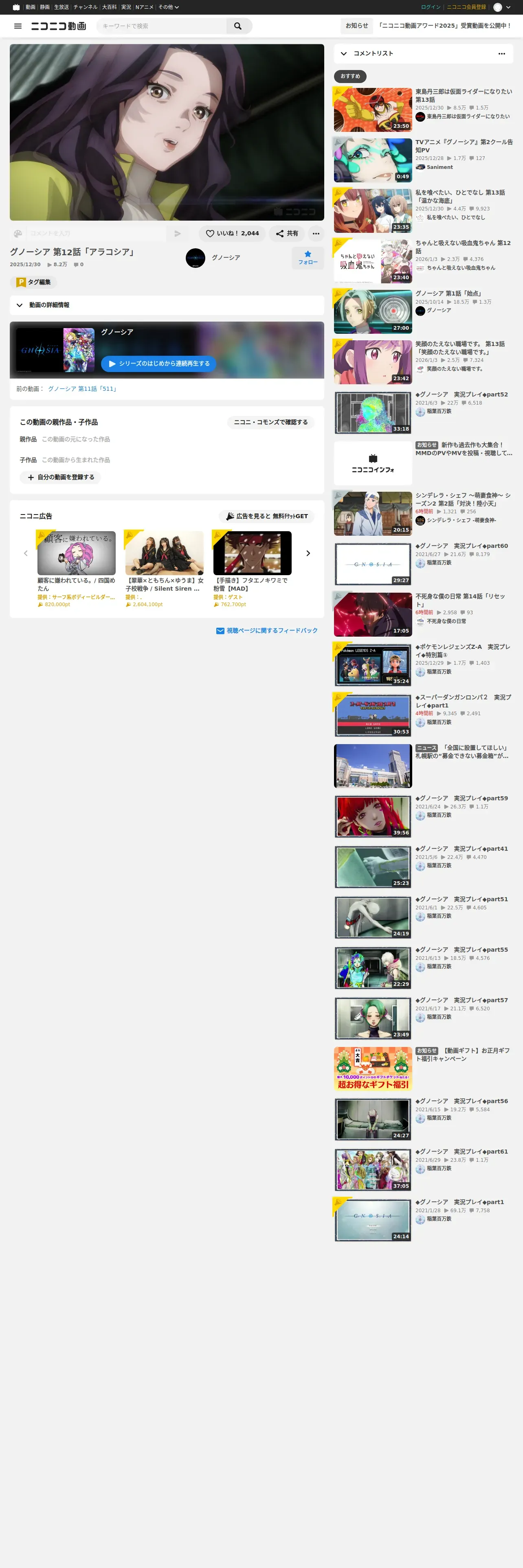Open video more options three-dot menu
Image resolution: width=523 pixels, height=1568 pixels.
pos(315,233)
